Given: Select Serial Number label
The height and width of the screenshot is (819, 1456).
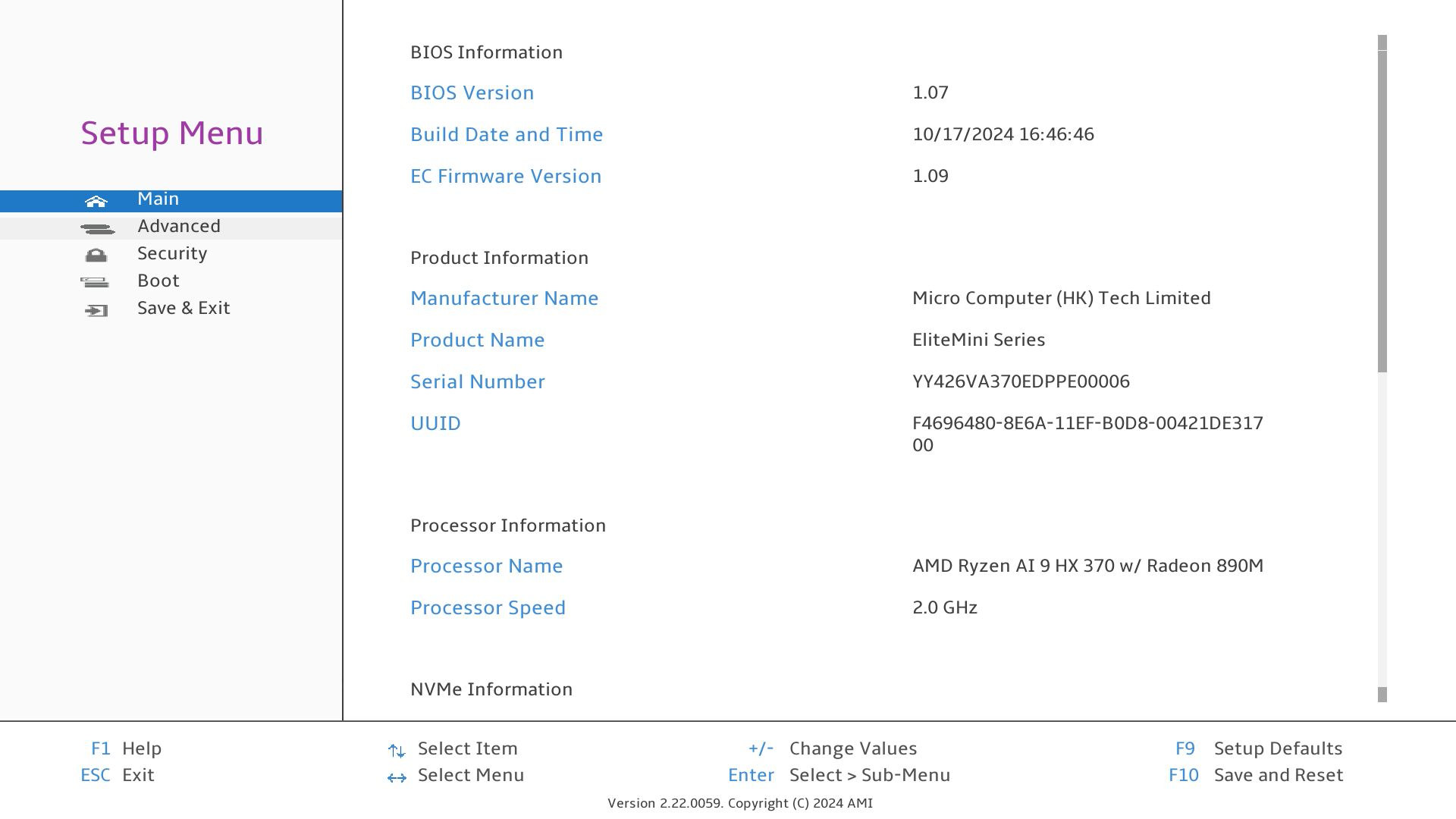Looking at the screenshot, I should point(477,381).
